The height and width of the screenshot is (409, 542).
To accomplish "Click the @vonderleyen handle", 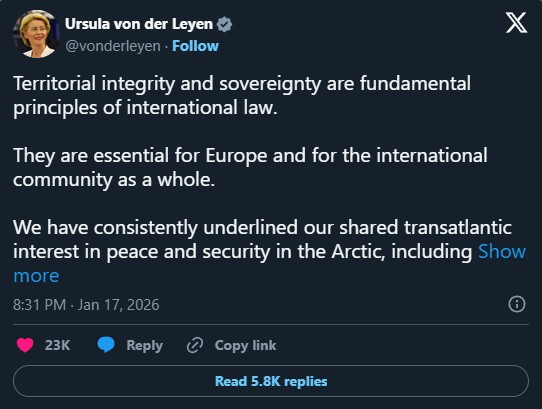I will [x=113, y=46].
